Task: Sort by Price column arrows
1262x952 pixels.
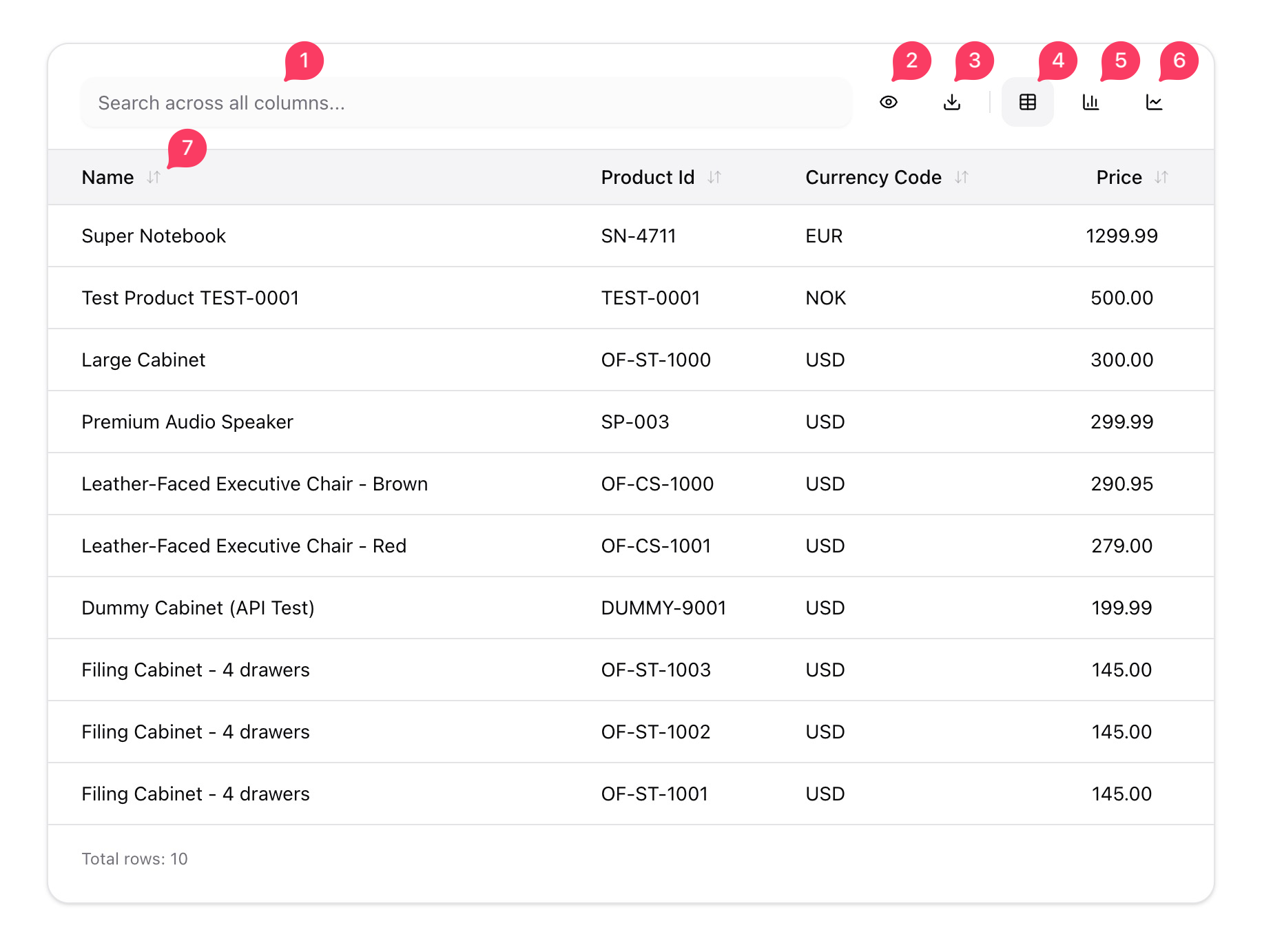Action: tap(1161, 178)
